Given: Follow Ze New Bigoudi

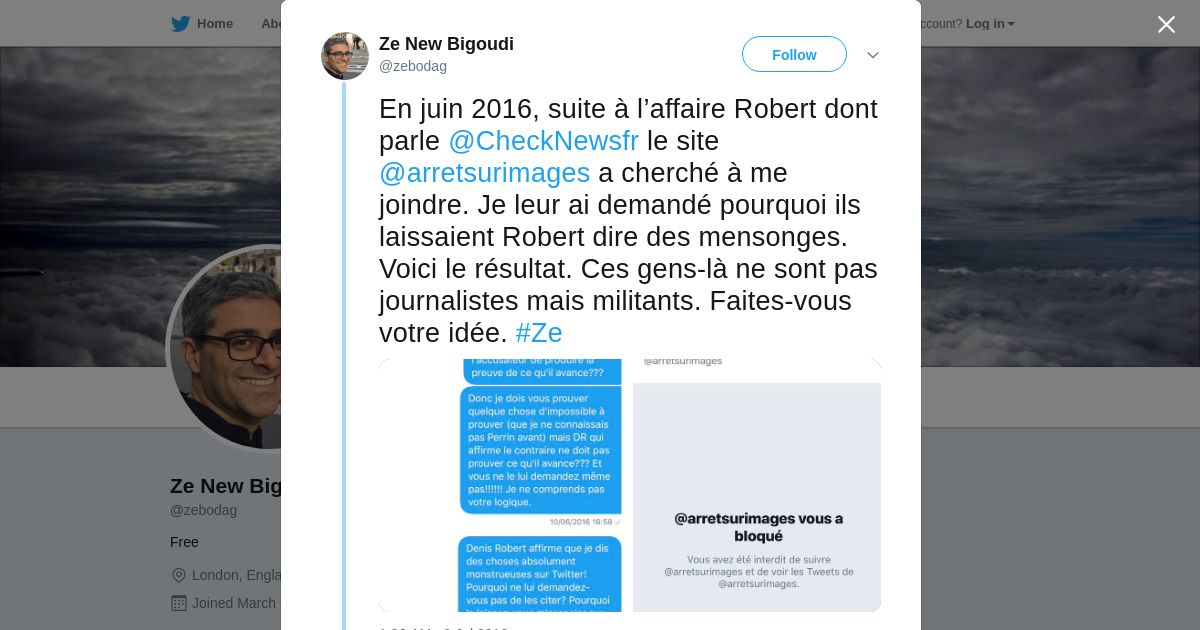Looking at the screenshot, I should 794,54.
